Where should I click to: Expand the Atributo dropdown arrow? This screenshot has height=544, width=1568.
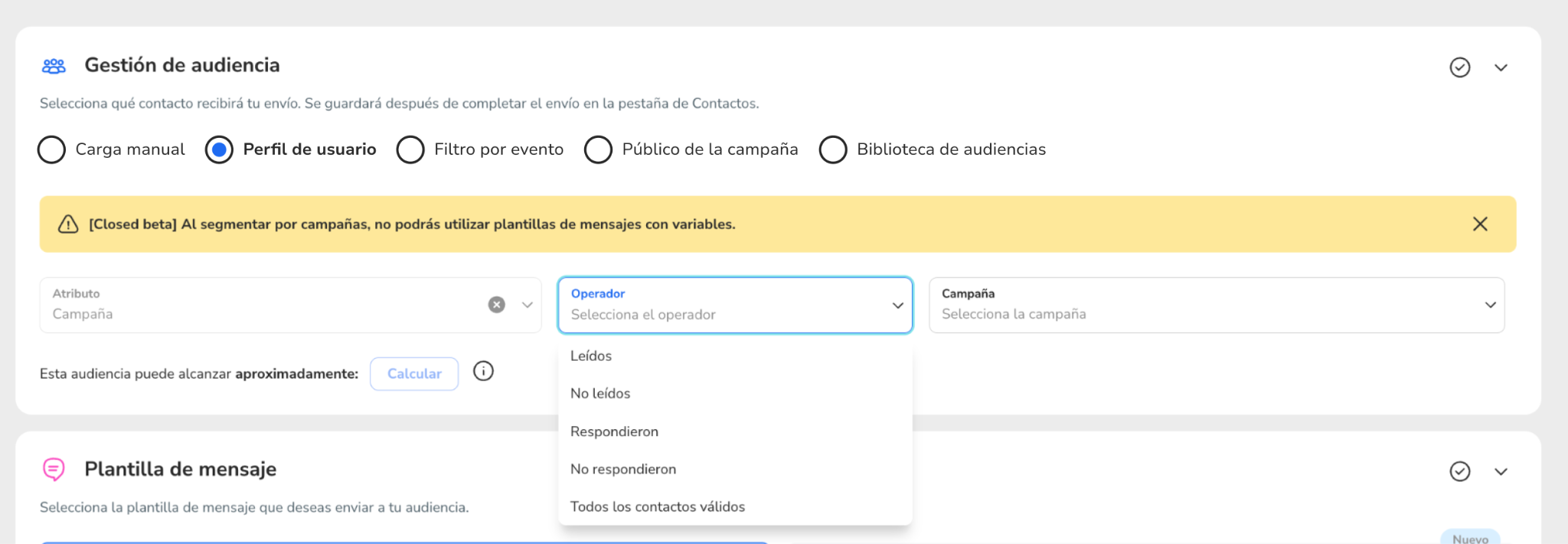point(528,305)
